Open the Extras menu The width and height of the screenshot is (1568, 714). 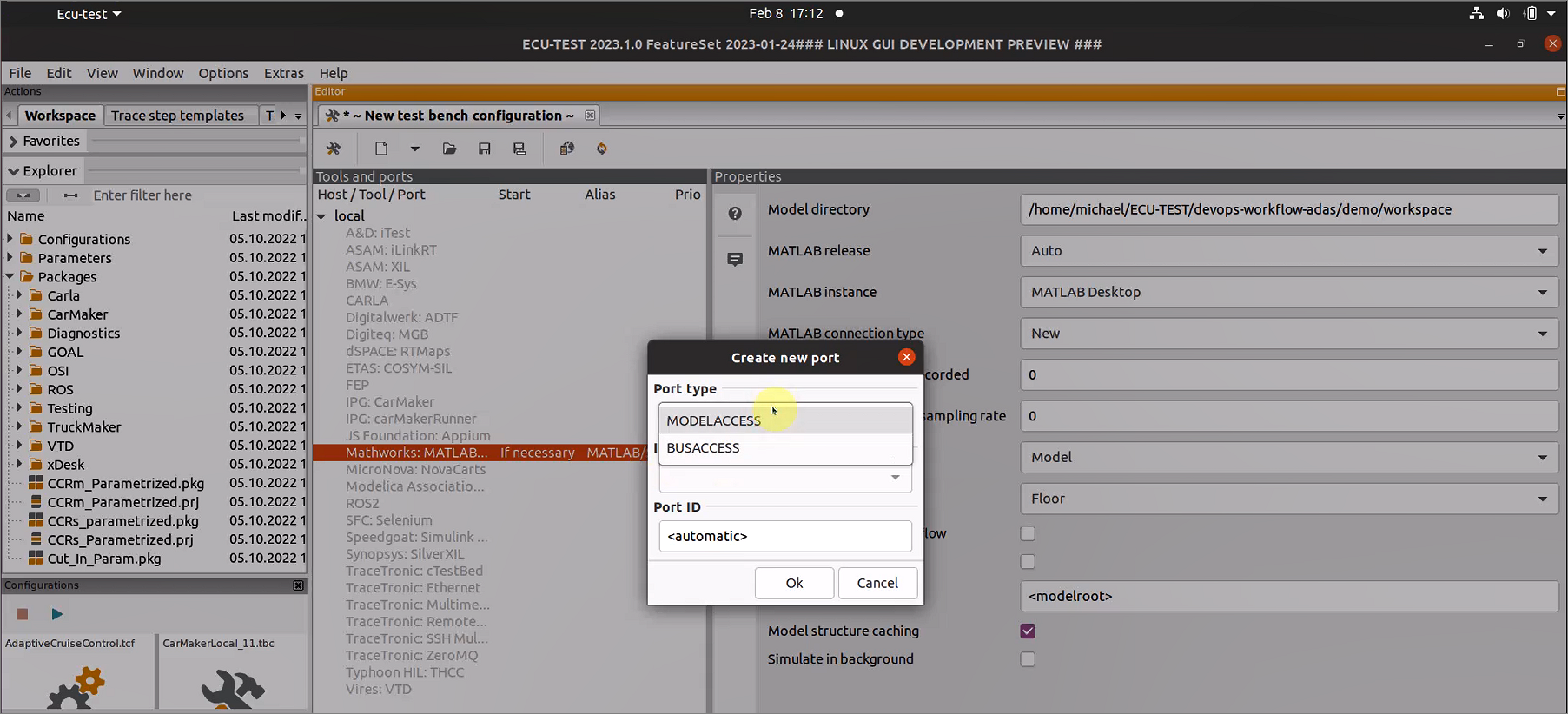(x=284, y=73)
